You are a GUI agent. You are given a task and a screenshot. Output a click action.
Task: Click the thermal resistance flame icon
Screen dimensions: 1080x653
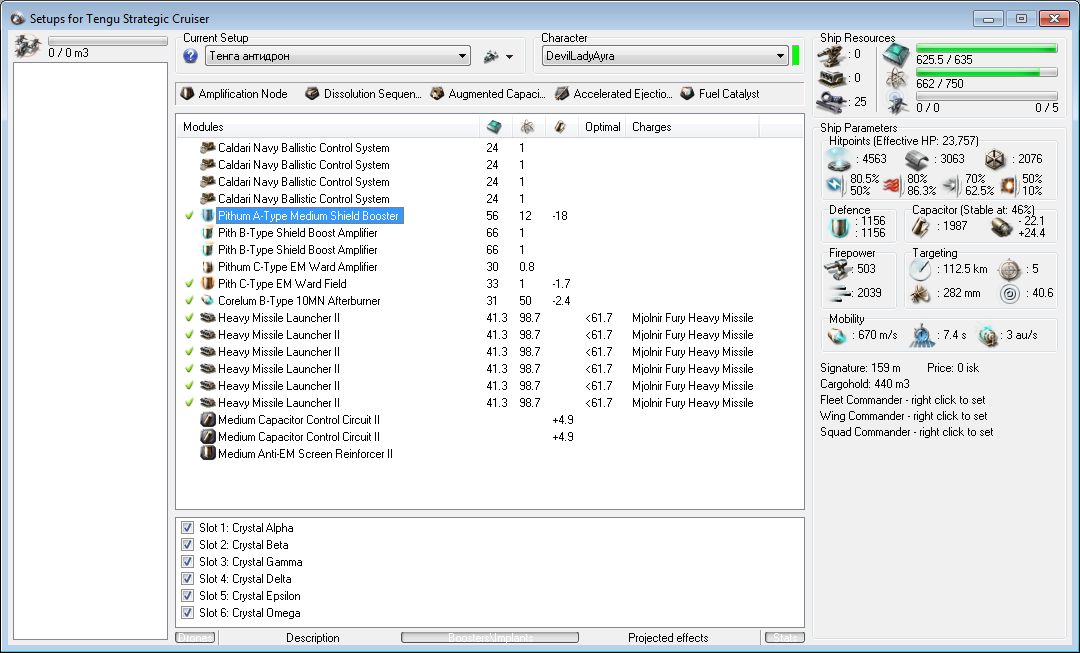893,185
